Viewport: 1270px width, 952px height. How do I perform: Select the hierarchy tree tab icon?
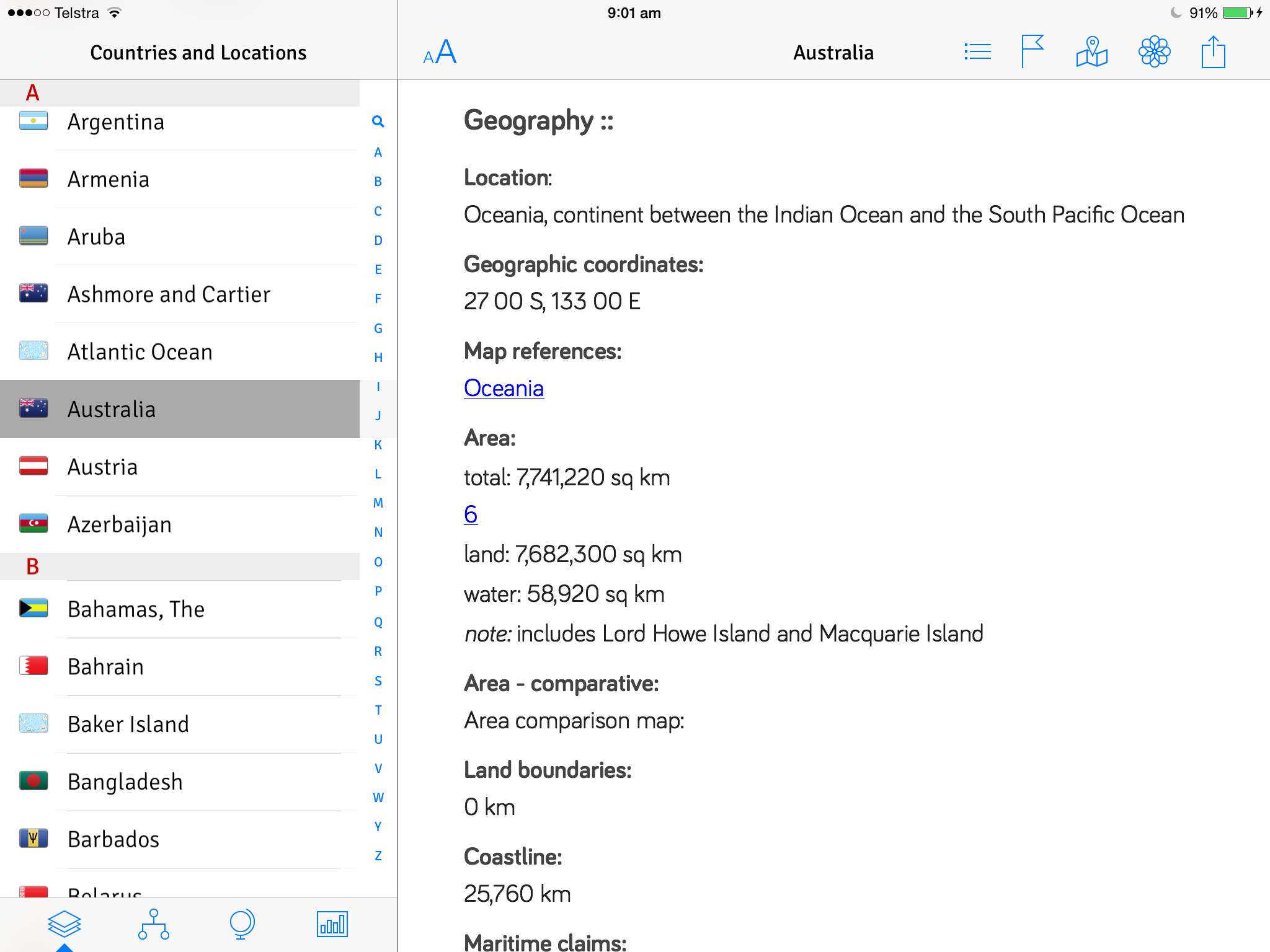(154, 923)
